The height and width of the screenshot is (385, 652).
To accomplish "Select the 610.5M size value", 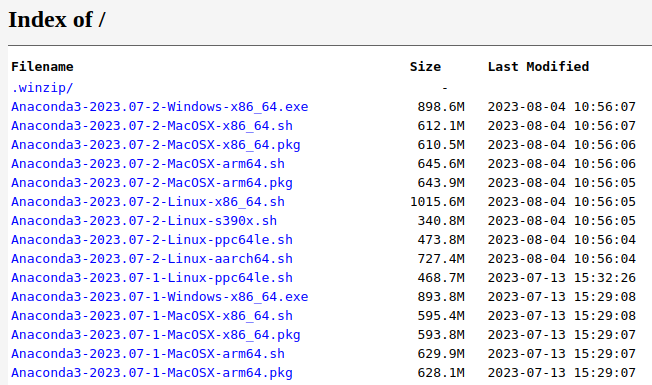I will pyautogui.click(x=441, y=145).
